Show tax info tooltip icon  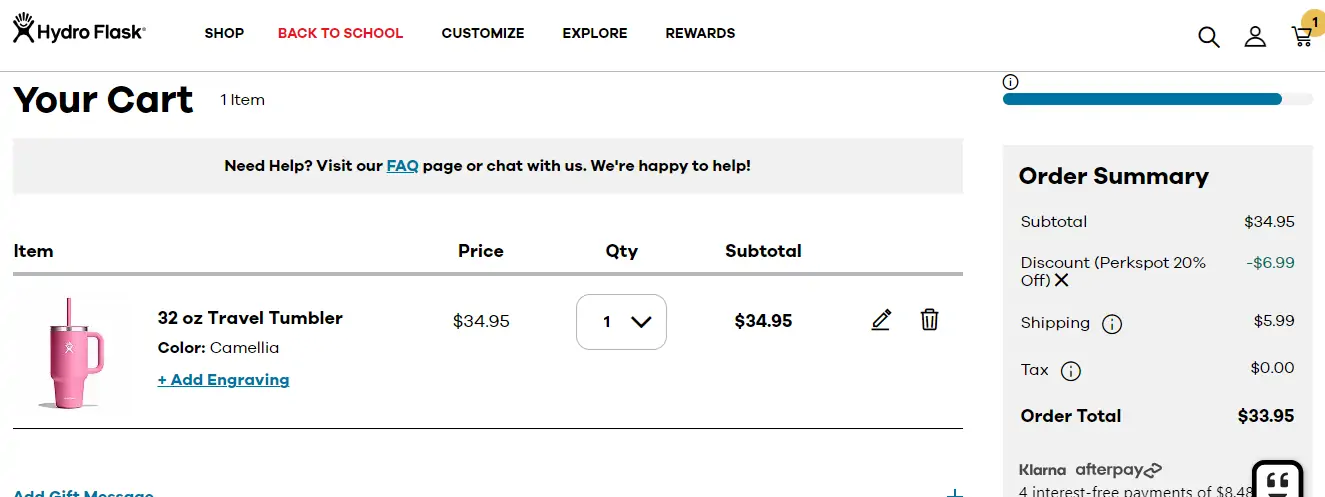coord(1070,371)
